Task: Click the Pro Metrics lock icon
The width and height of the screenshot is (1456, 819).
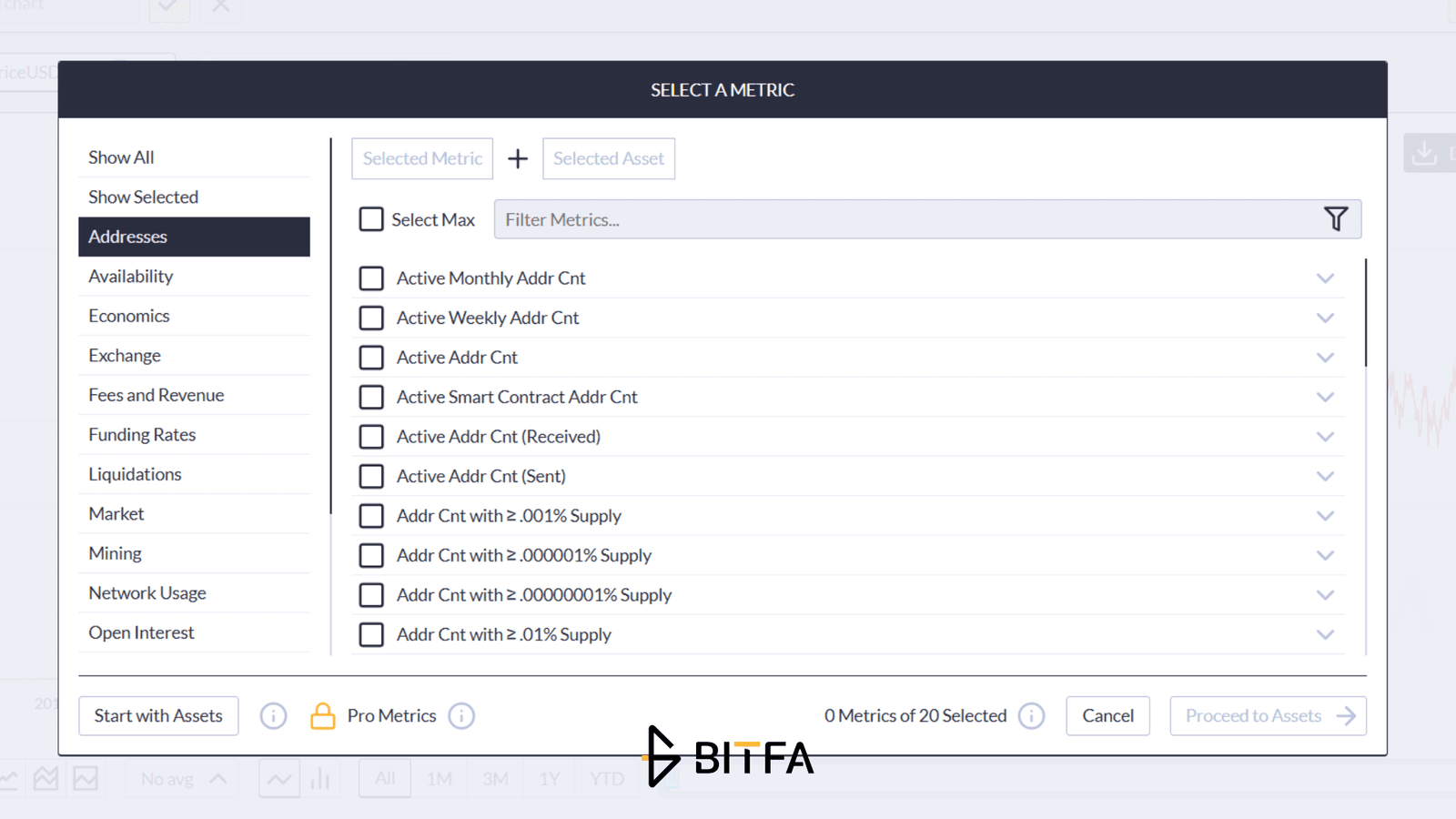Action: point(323,716)
